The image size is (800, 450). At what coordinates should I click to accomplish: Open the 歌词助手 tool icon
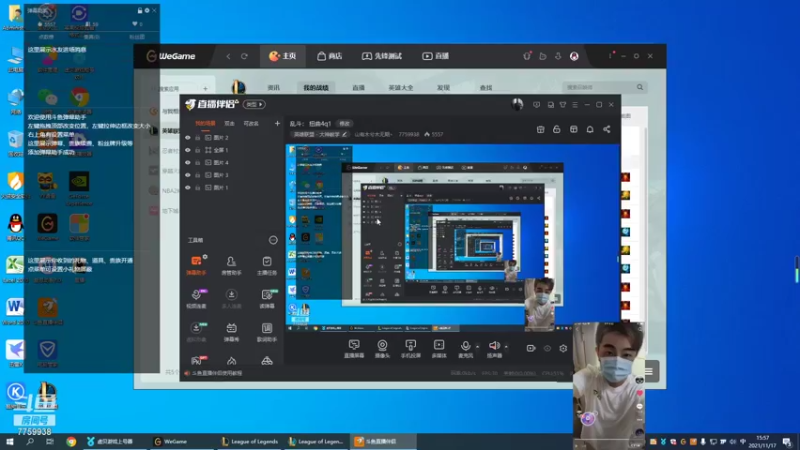(x=267, y=332)
